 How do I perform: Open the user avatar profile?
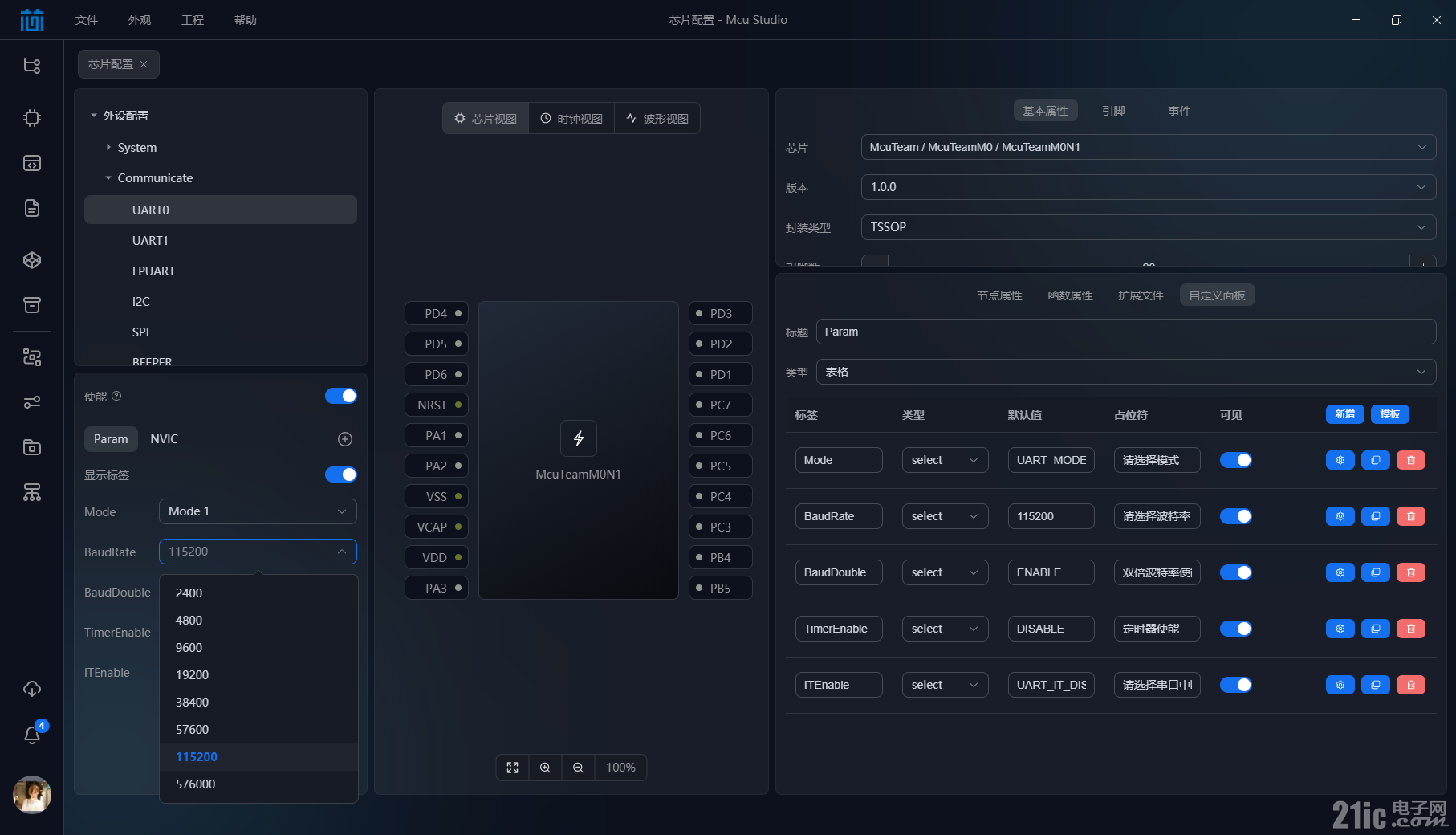32,795
